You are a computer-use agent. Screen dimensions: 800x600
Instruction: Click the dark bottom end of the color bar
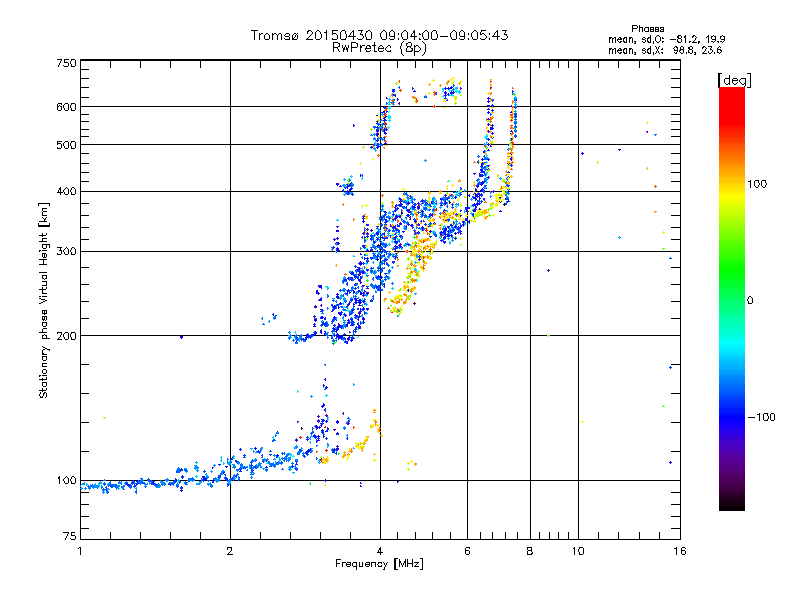click(732, 497)
